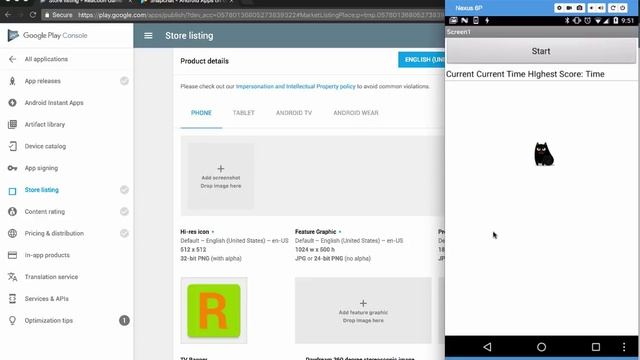Open Android Instant Apps section
Image resolution: width=640 pixels, height=360 pixels.
(x=54, y=103)
